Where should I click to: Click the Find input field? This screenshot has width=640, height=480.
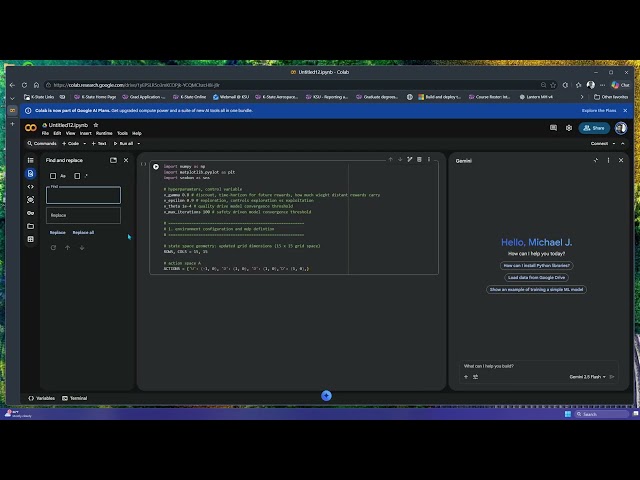click(x=83, y=195)
